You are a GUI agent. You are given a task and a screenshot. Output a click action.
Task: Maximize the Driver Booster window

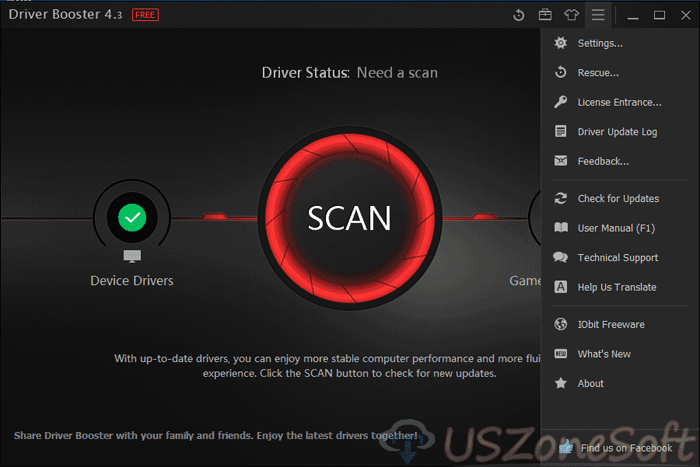pyautogui.click(x=659, y=15)
